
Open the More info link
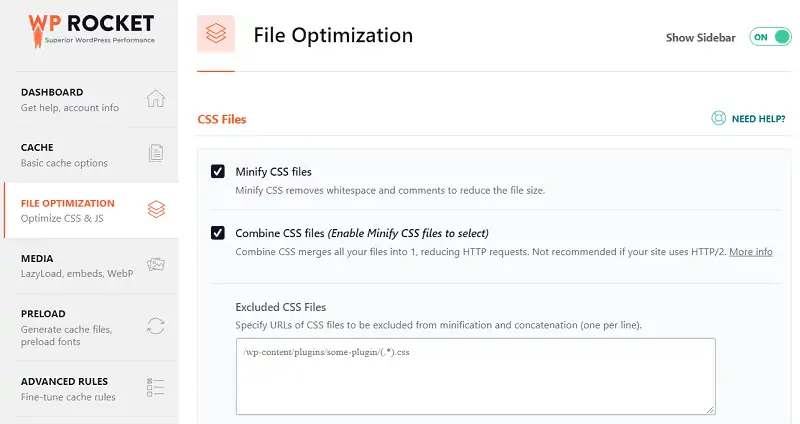(750, 252)
